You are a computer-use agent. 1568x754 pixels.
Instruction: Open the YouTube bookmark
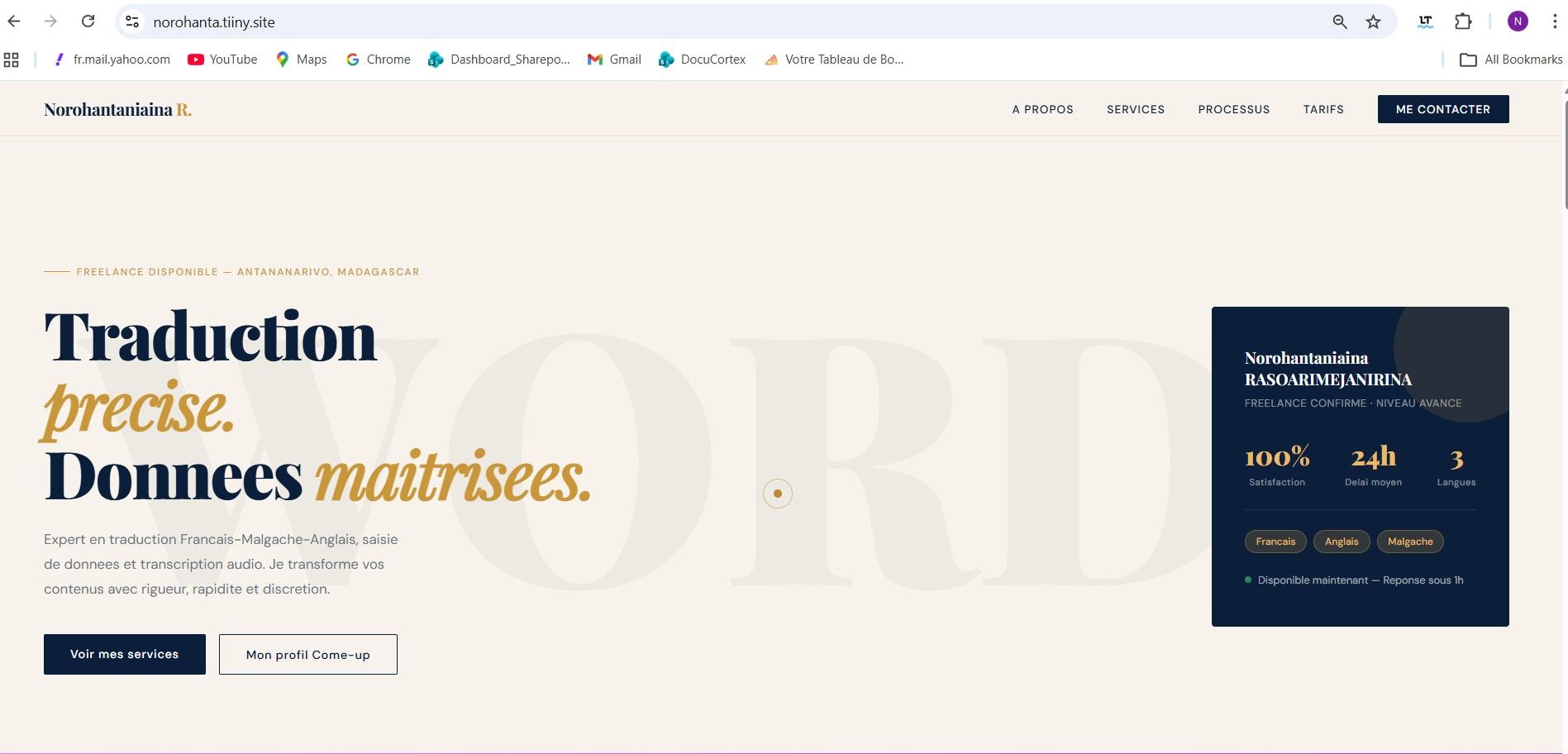(222, 60)
